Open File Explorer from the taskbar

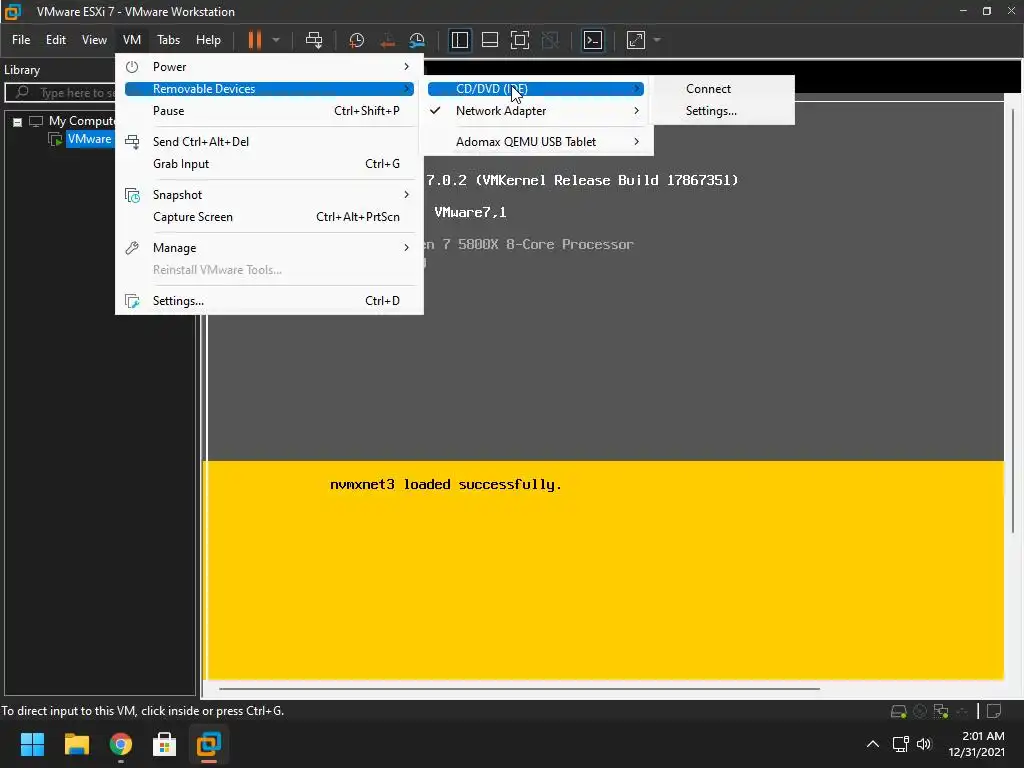[76, 744]
